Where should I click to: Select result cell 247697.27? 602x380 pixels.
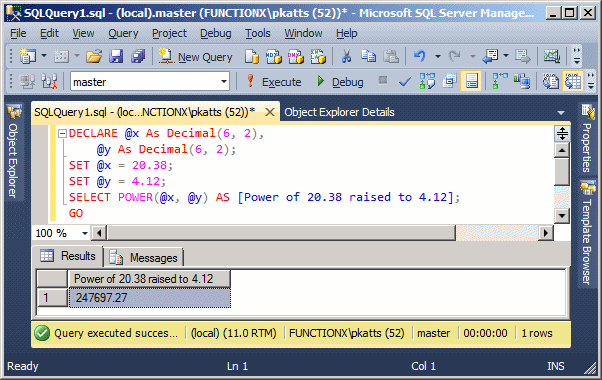click(150, 298)
